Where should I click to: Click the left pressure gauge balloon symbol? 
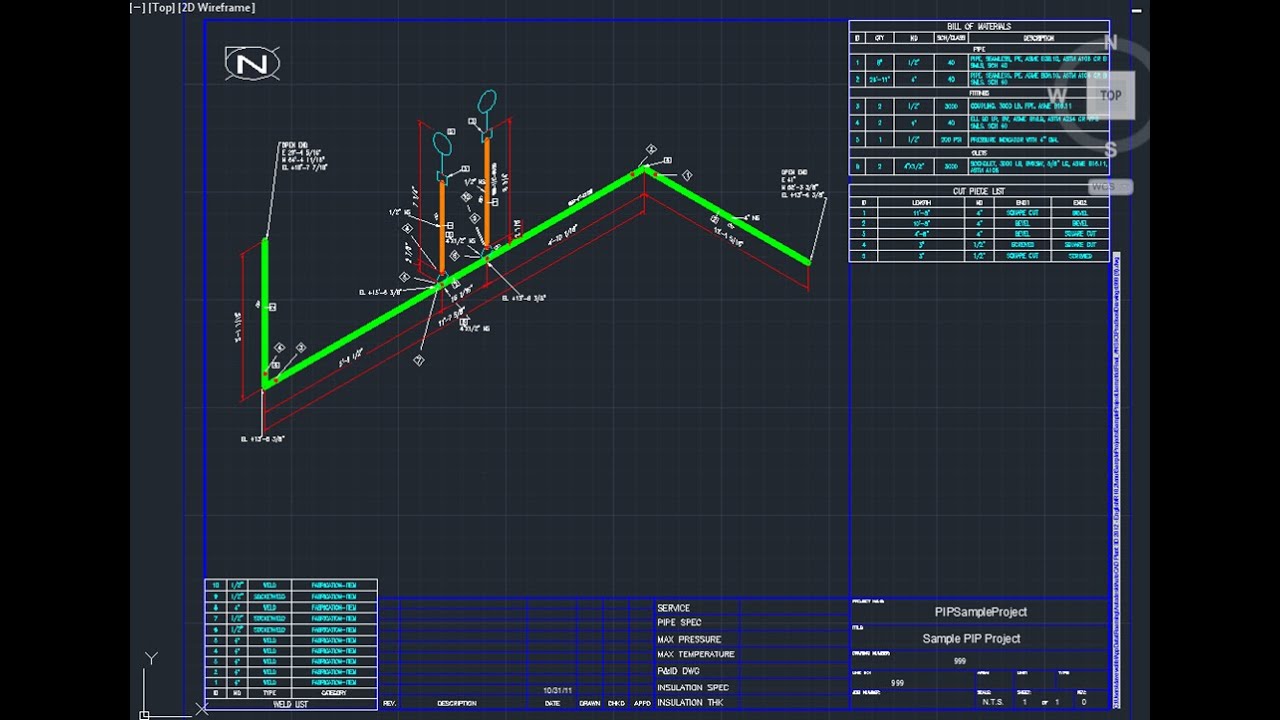coord(441,144)
